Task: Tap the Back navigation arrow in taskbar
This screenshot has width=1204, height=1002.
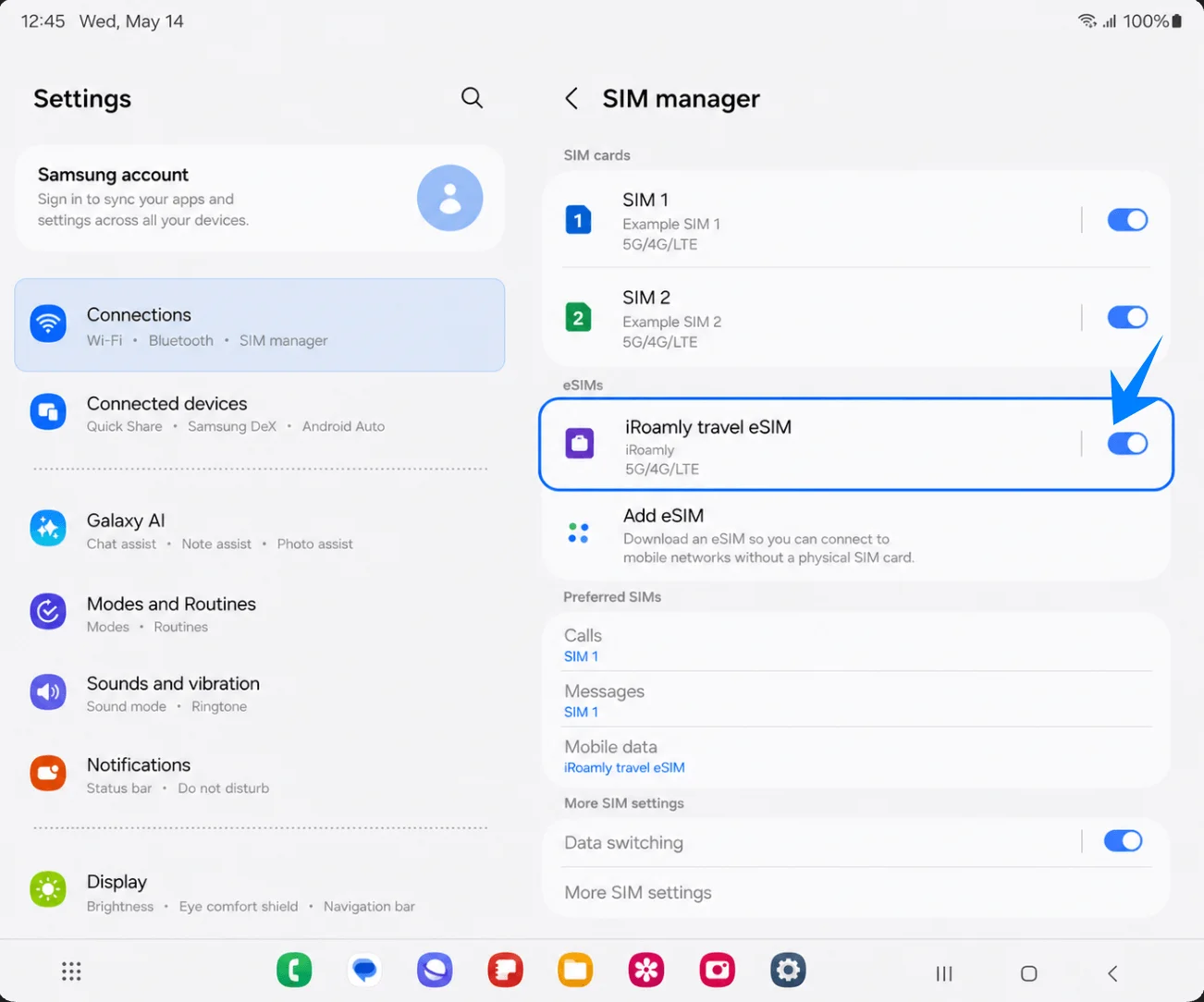Action: 1112,973
